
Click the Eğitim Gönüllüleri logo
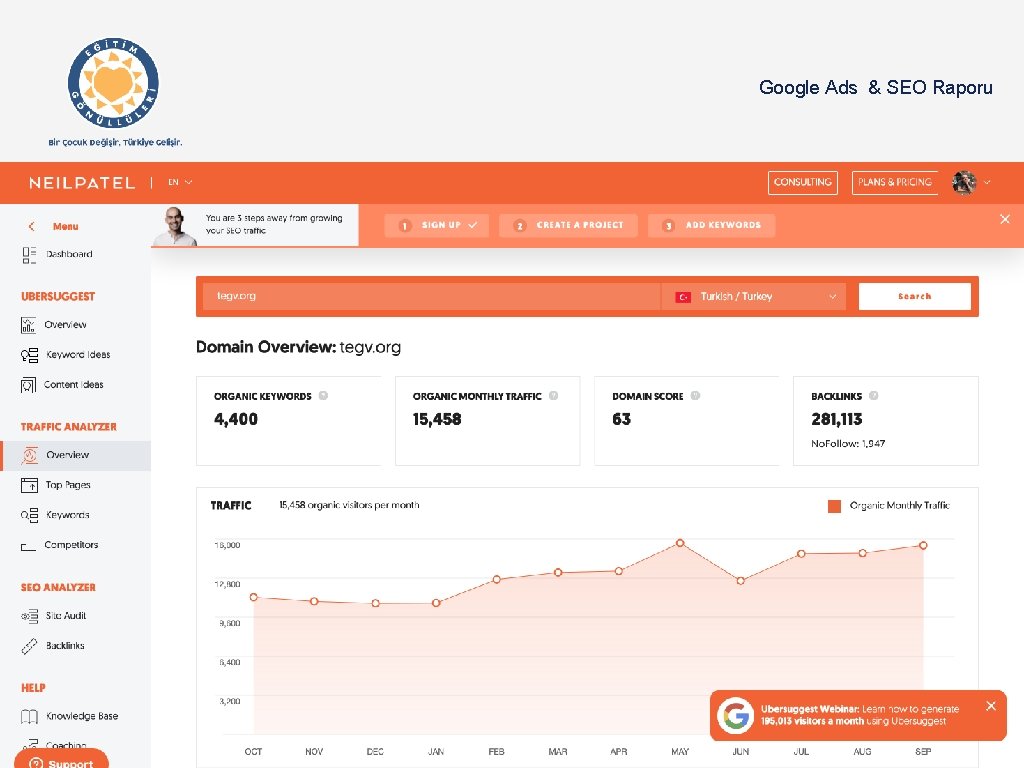114,83
